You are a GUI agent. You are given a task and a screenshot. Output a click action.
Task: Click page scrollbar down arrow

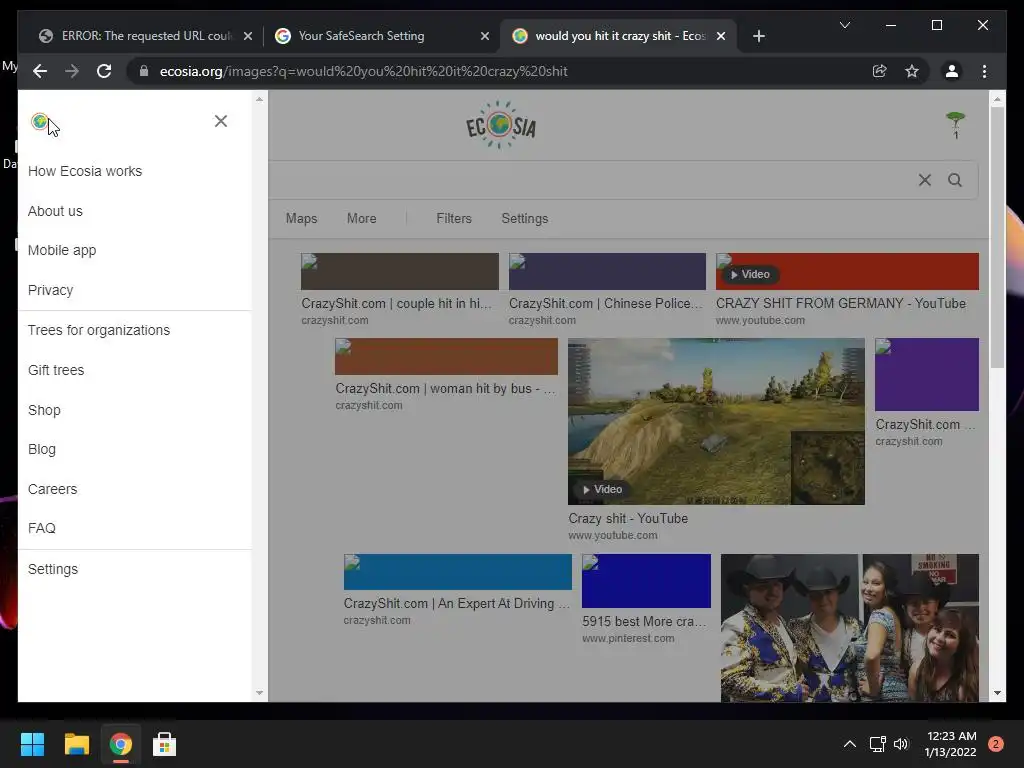tap(997, 693)
